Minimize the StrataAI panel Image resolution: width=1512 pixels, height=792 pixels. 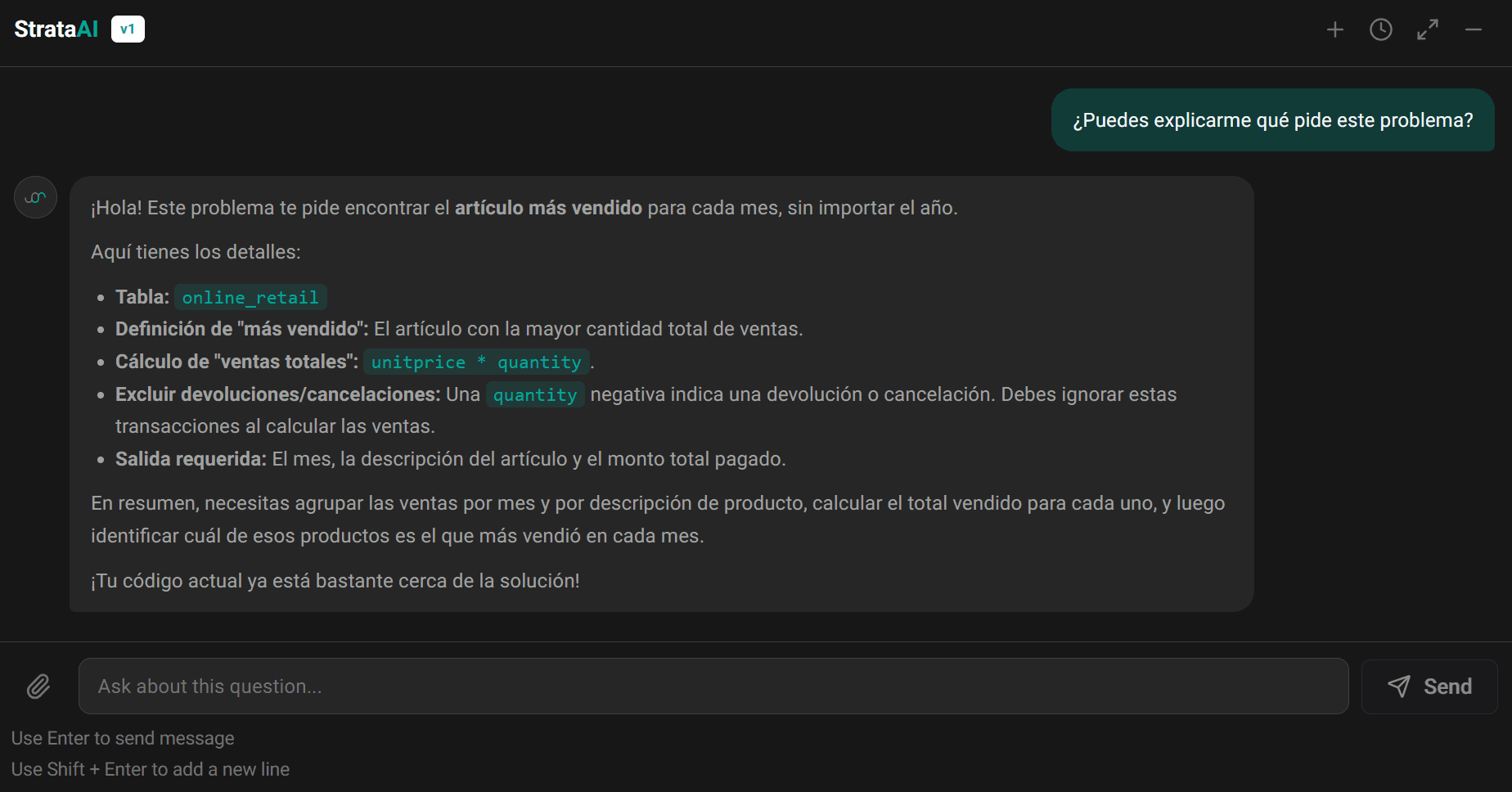1474,30
